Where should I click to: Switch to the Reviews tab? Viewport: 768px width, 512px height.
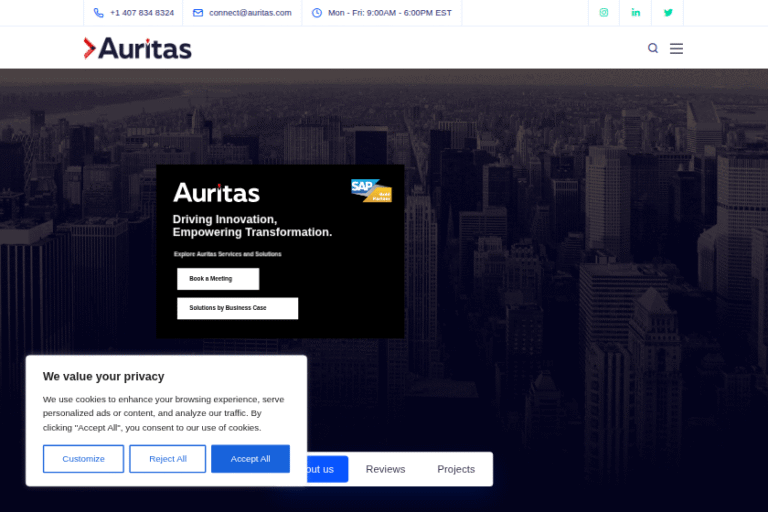[x=385, y=469]
